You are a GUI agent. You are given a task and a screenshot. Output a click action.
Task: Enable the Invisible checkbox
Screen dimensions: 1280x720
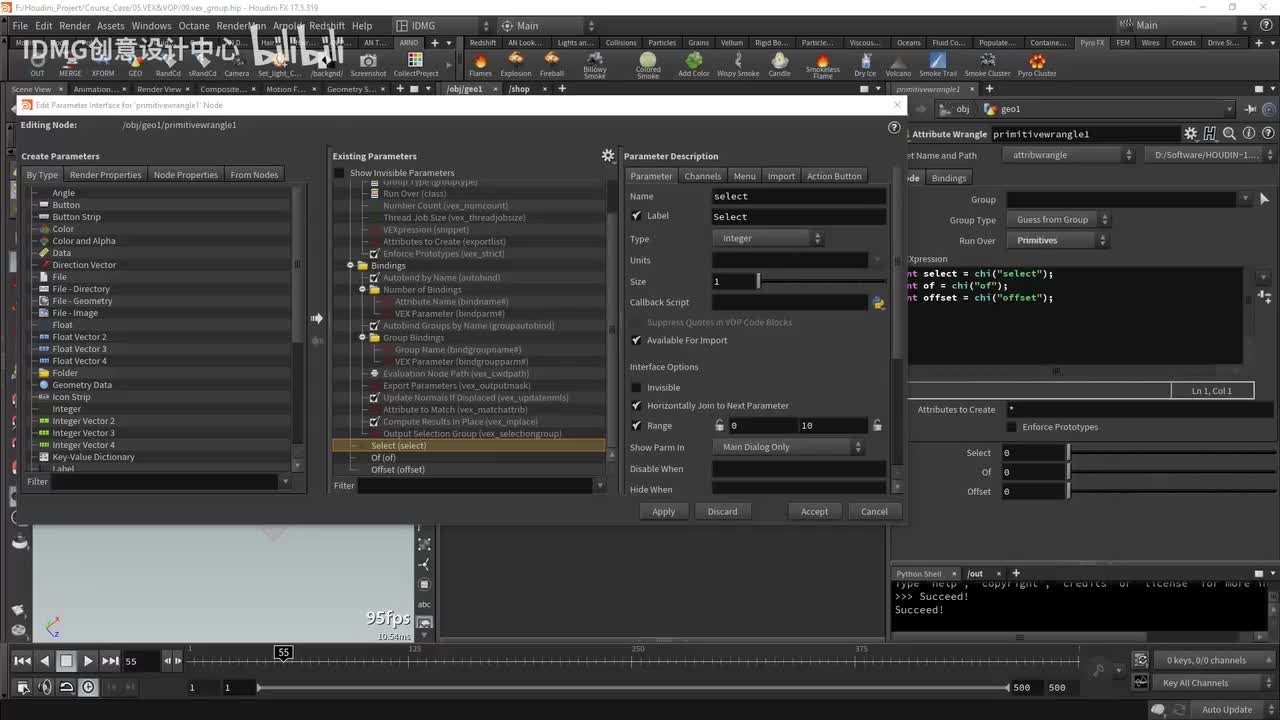click(637, 388)
